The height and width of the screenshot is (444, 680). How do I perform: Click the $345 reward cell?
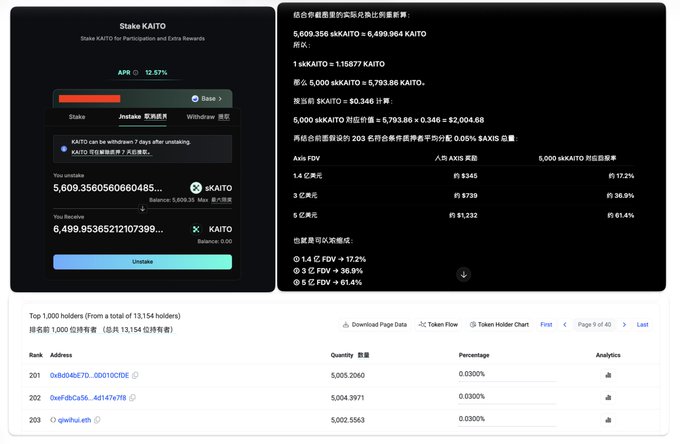click(465, 176)
